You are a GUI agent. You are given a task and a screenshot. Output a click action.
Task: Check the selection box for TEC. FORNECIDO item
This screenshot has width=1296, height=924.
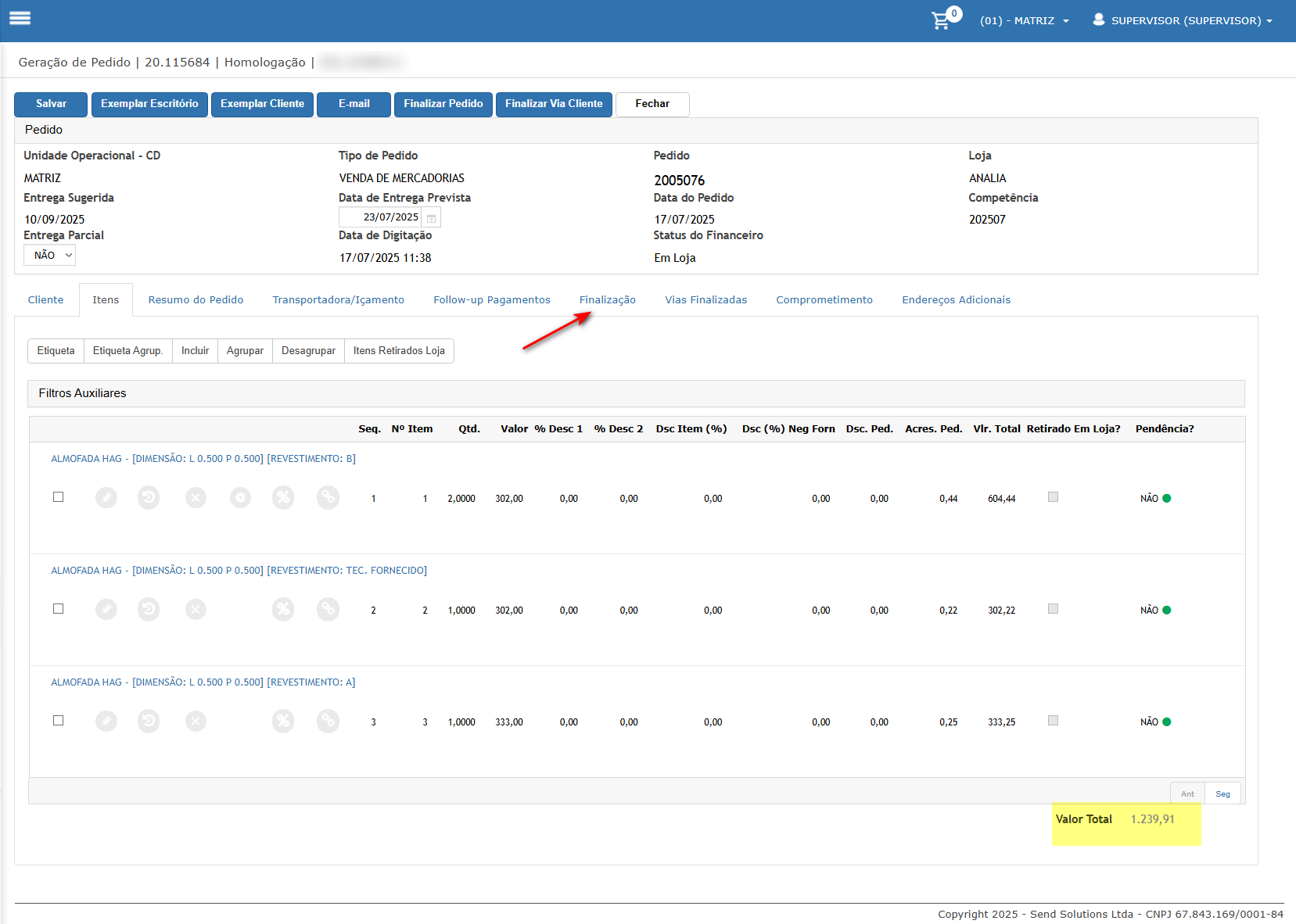pos(58,609)
